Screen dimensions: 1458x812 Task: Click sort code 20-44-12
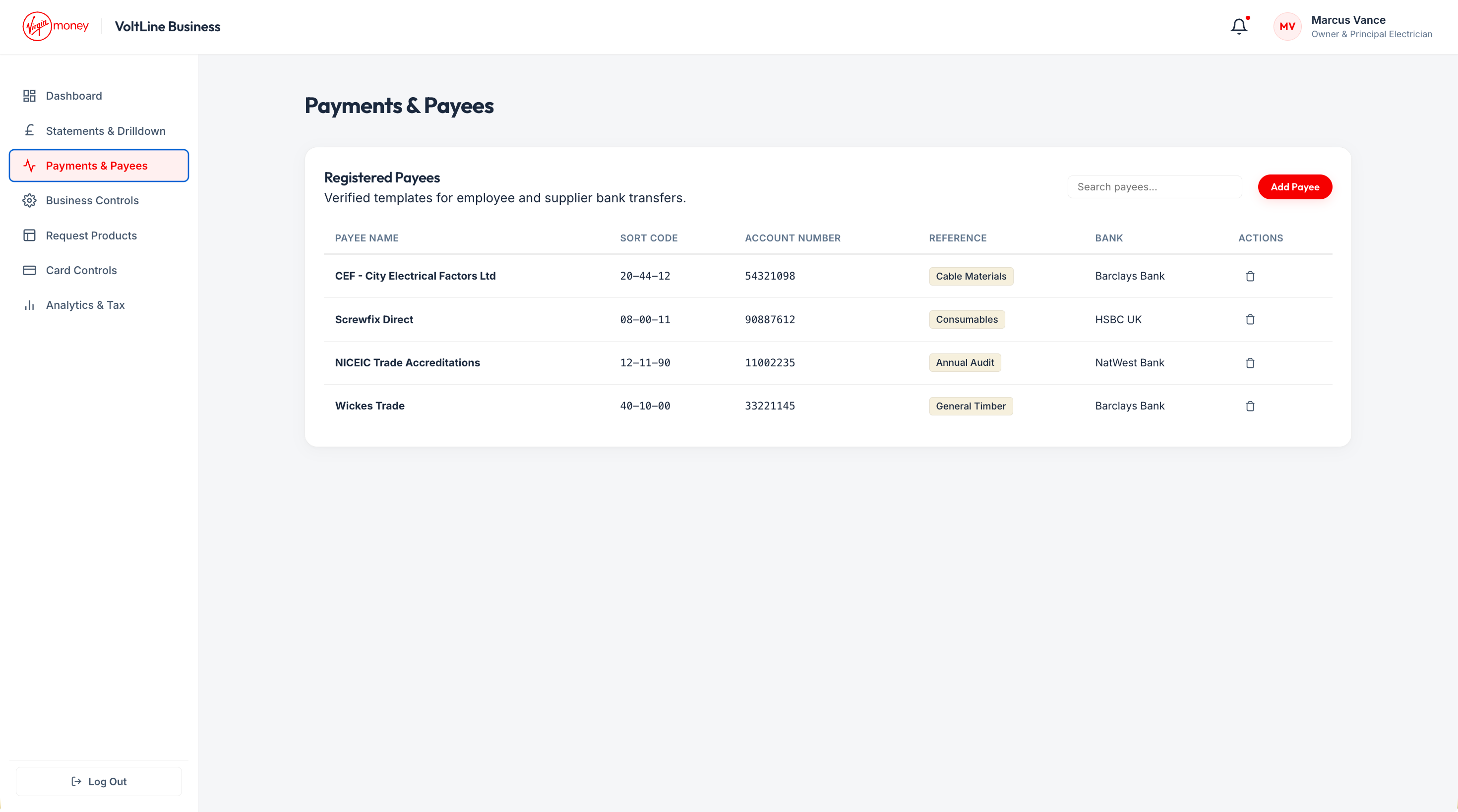pos(645,276)
